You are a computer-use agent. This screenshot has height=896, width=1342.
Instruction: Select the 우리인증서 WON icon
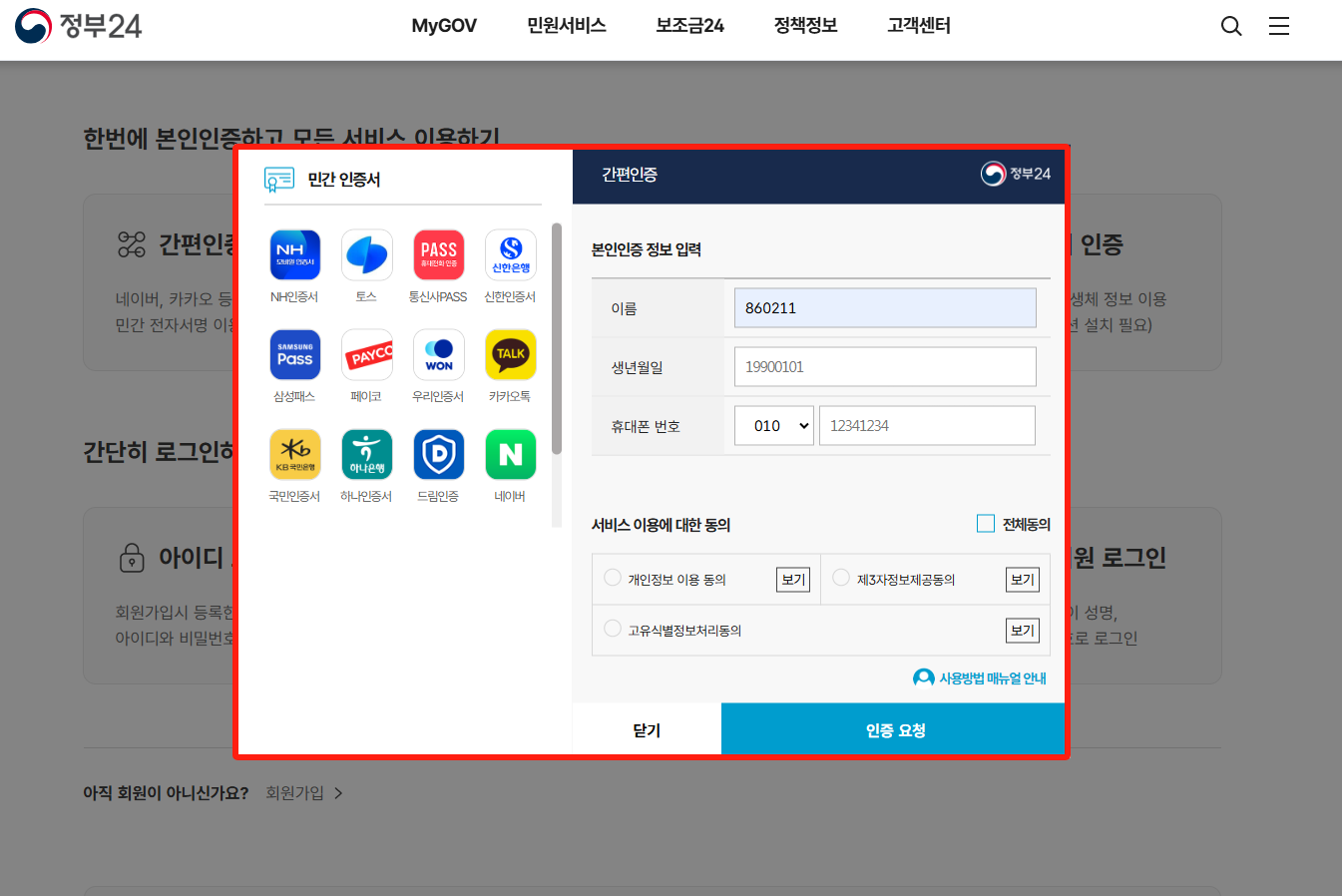pos(438,354)
